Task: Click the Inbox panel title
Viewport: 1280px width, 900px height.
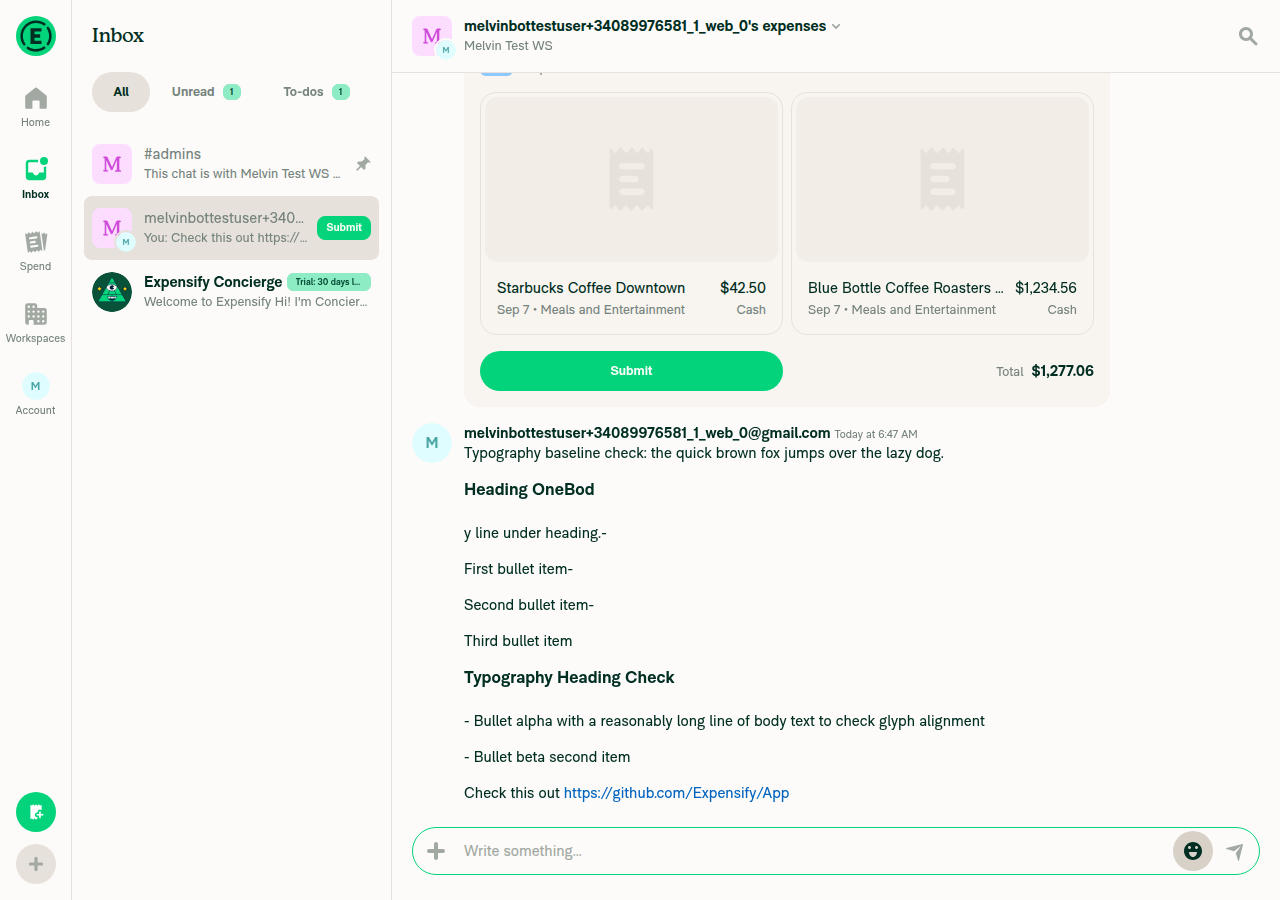Action: click(118, 36)
